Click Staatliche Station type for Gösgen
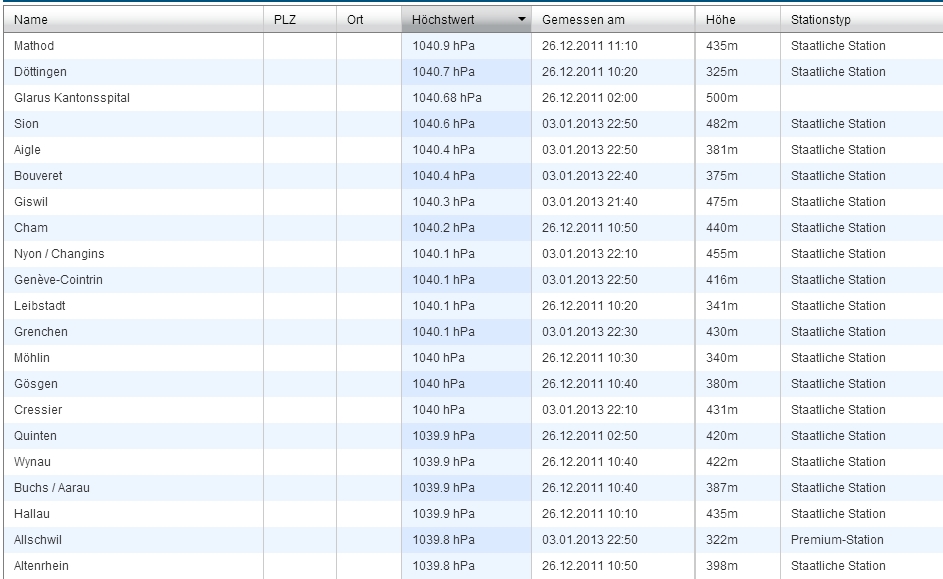Screen dimensions: 943x579 (838, 384)
